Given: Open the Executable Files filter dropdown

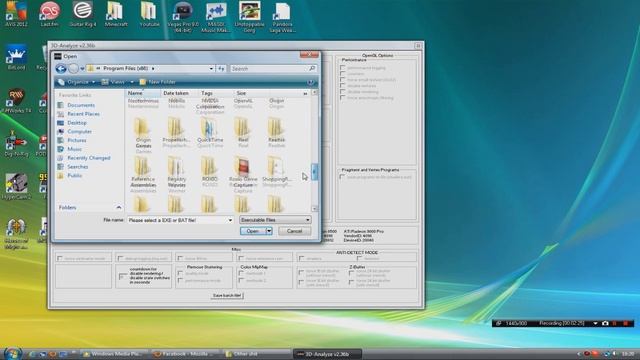Looking at the screenshot, I should click(x=274, y=220).
